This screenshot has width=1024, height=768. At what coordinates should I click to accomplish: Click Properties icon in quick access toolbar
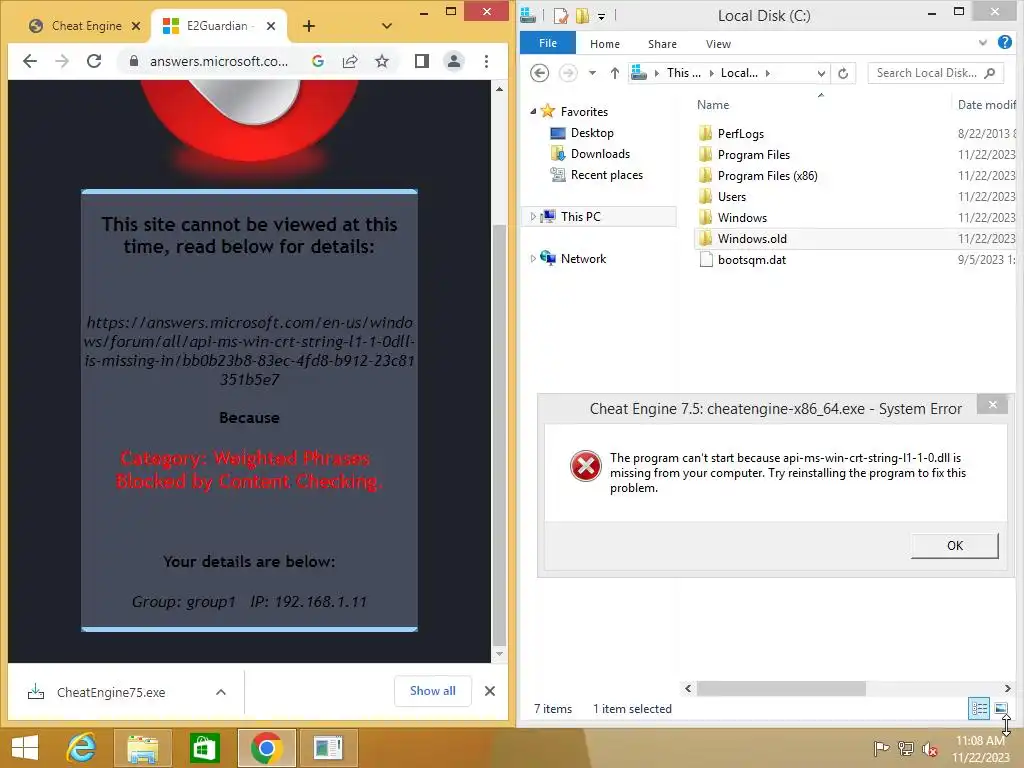[x=561, y=16]
